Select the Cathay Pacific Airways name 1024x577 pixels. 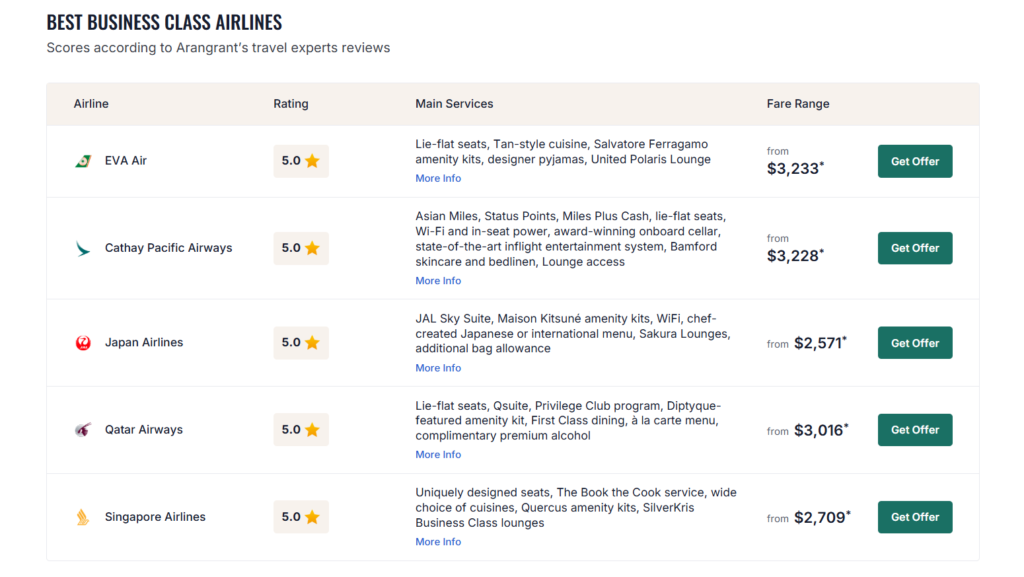pyautogui.click(x=168, y=248)
